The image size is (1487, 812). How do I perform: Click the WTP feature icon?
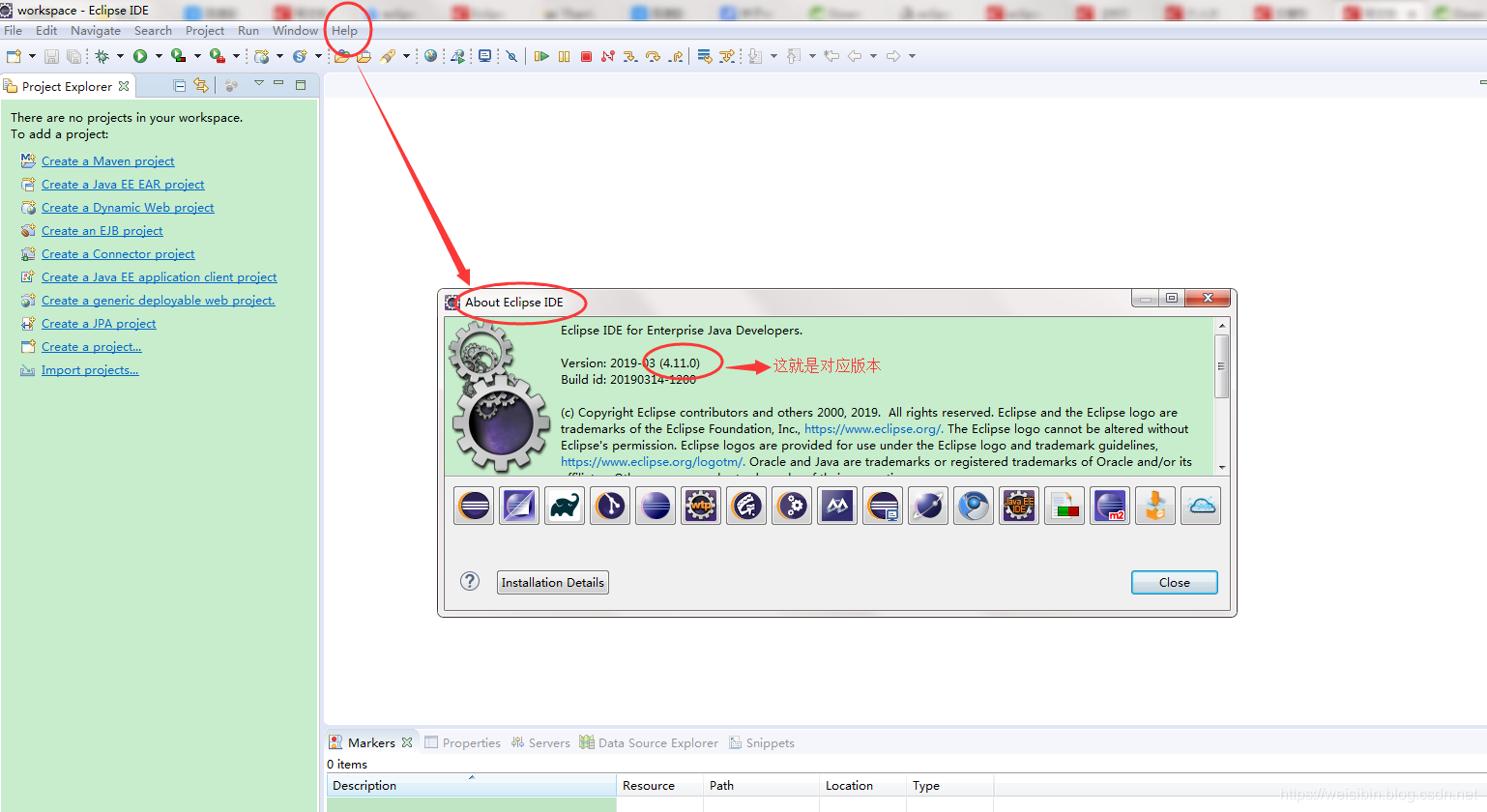701,506
